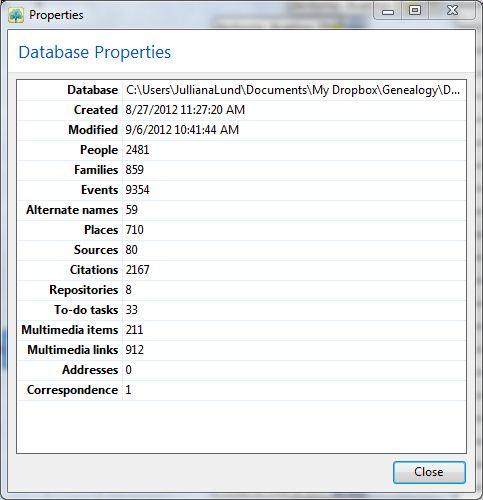Image resolution: width=483 pixels, height=500 pixels.
Task: Click the Repositories value 8
Action: [x=129, y=290]
